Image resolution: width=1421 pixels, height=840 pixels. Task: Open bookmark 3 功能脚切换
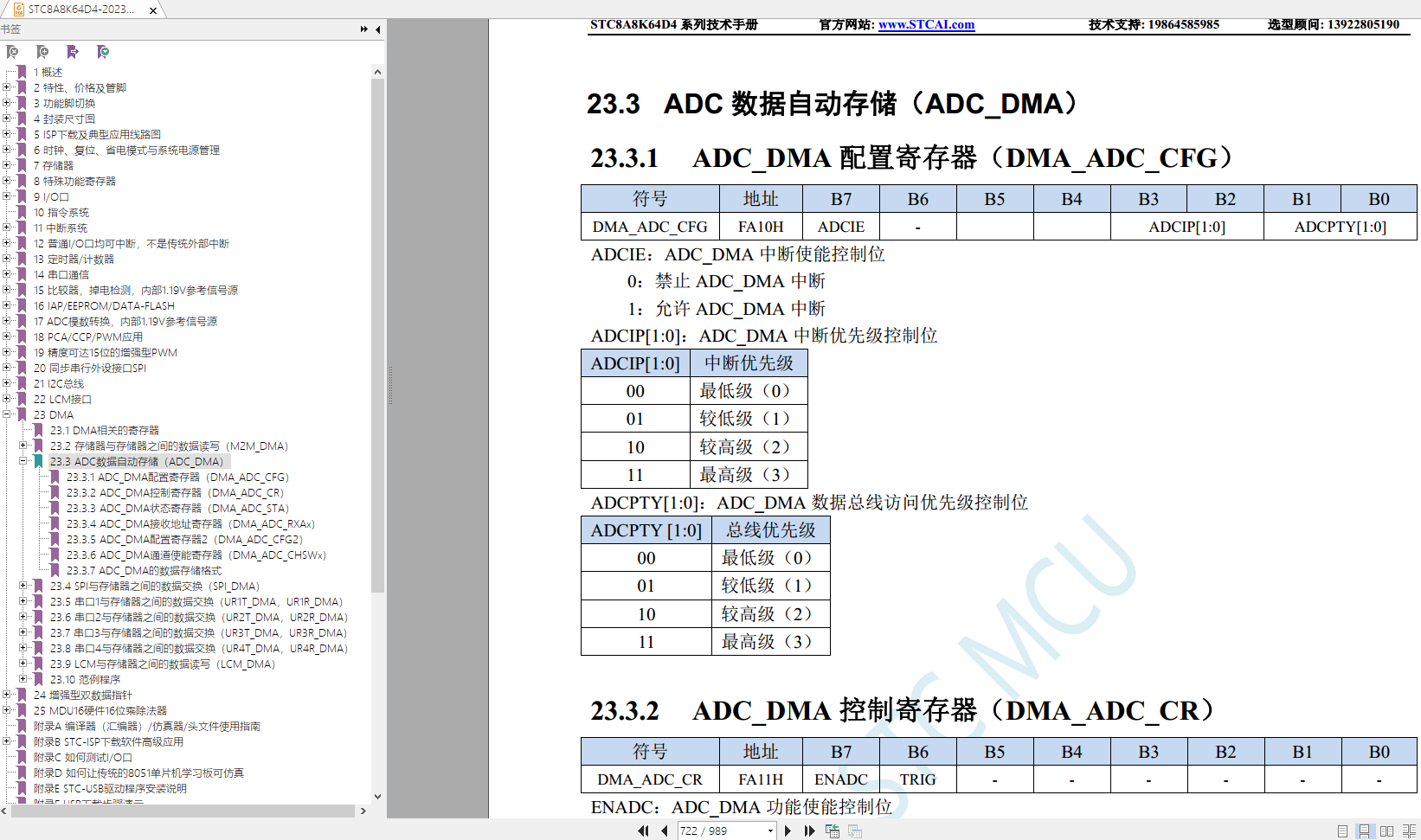pos(65,103)
